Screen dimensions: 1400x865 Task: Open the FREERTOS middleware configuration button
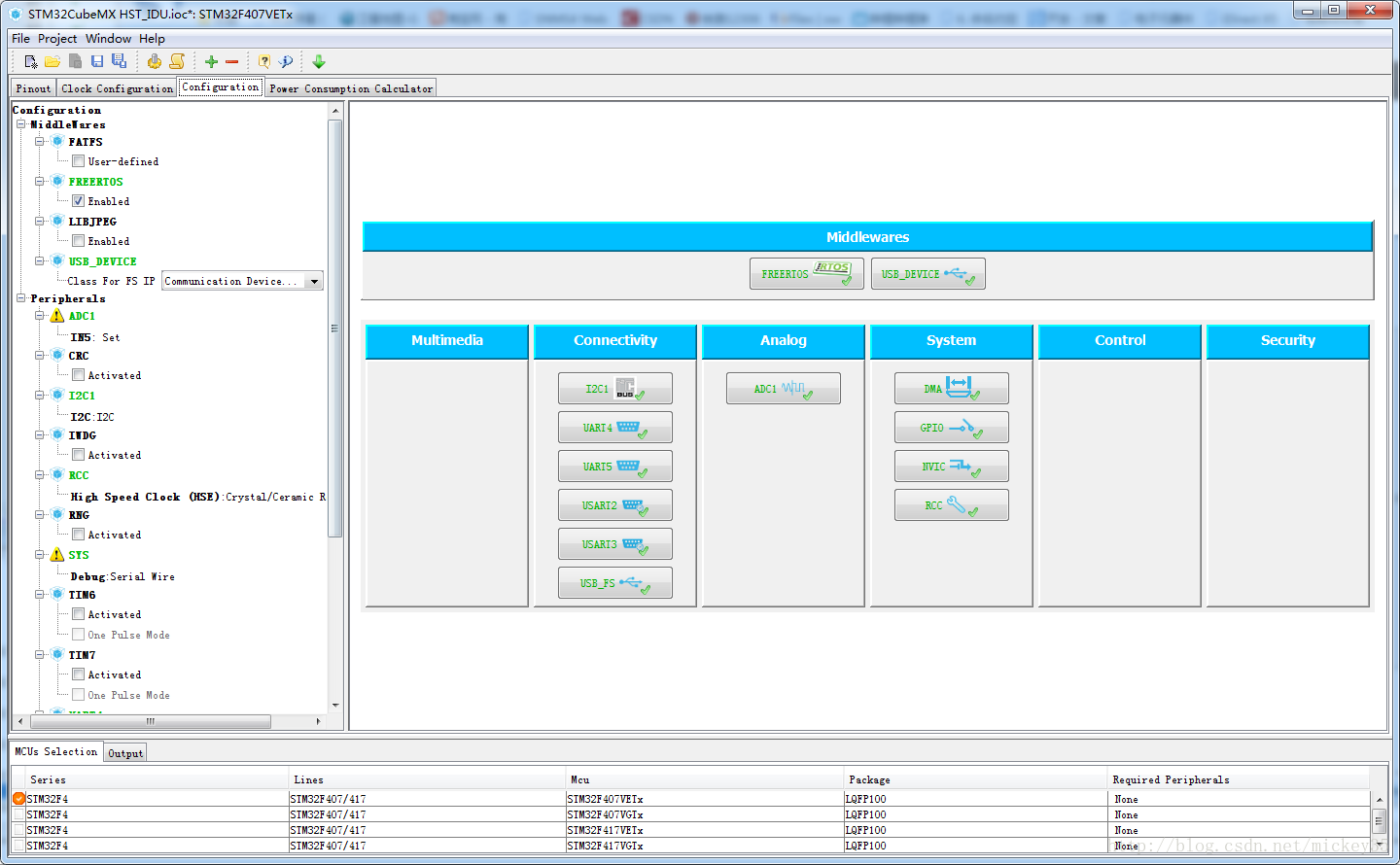tap(807, 274)
